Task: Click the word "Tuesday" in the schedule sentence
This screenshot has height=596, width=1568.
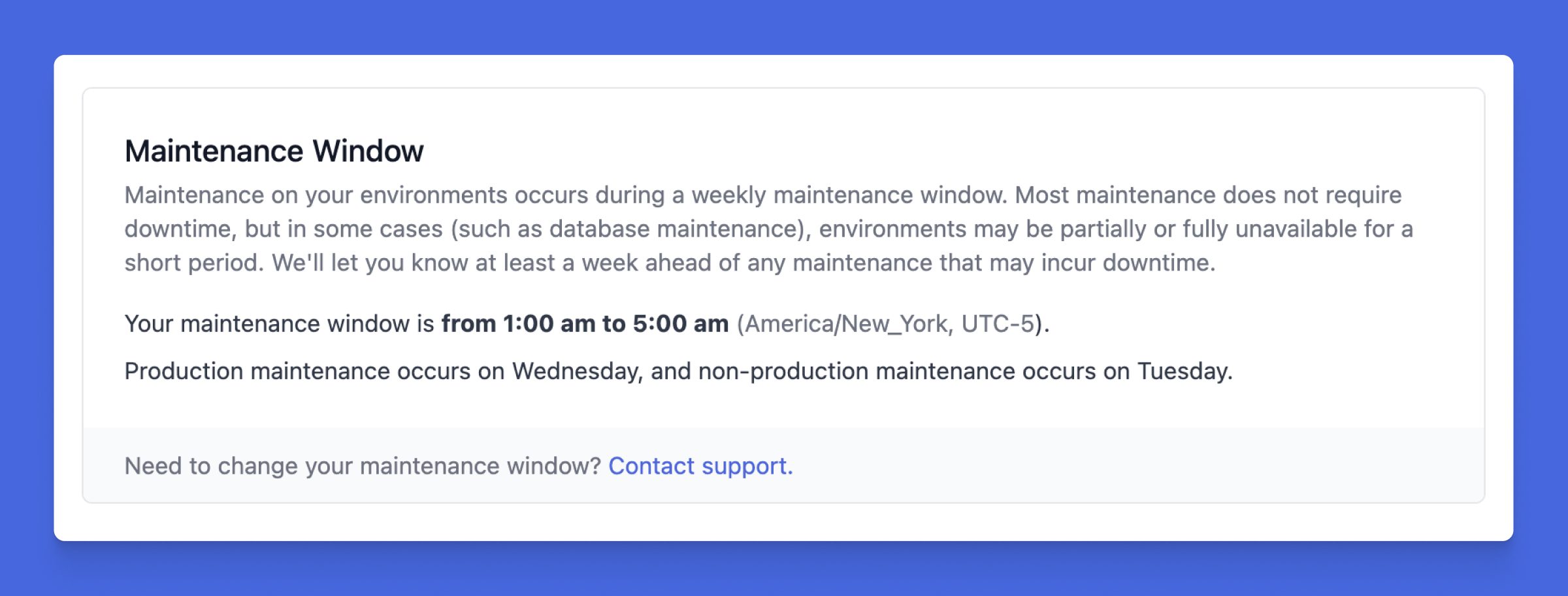Action: (1183, 371)
